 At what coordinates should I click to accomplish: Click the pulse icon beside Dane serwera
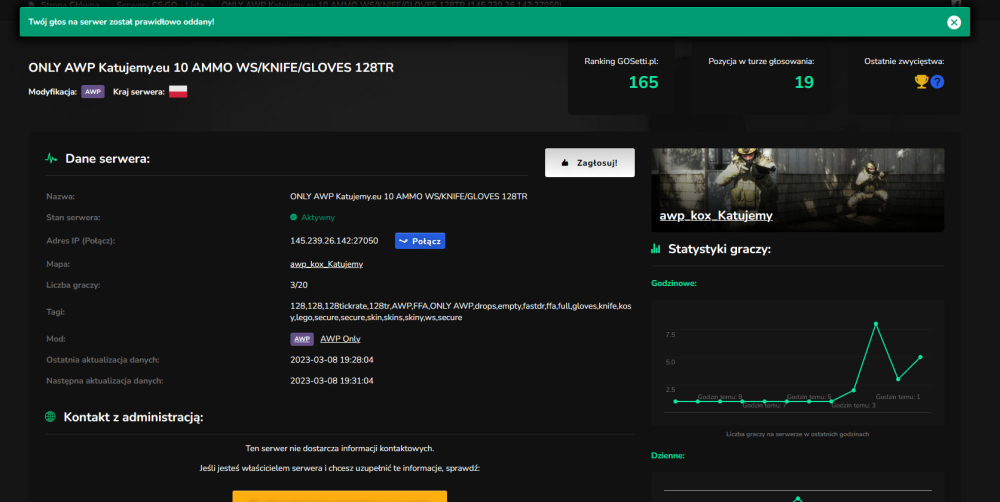[51, 158]
